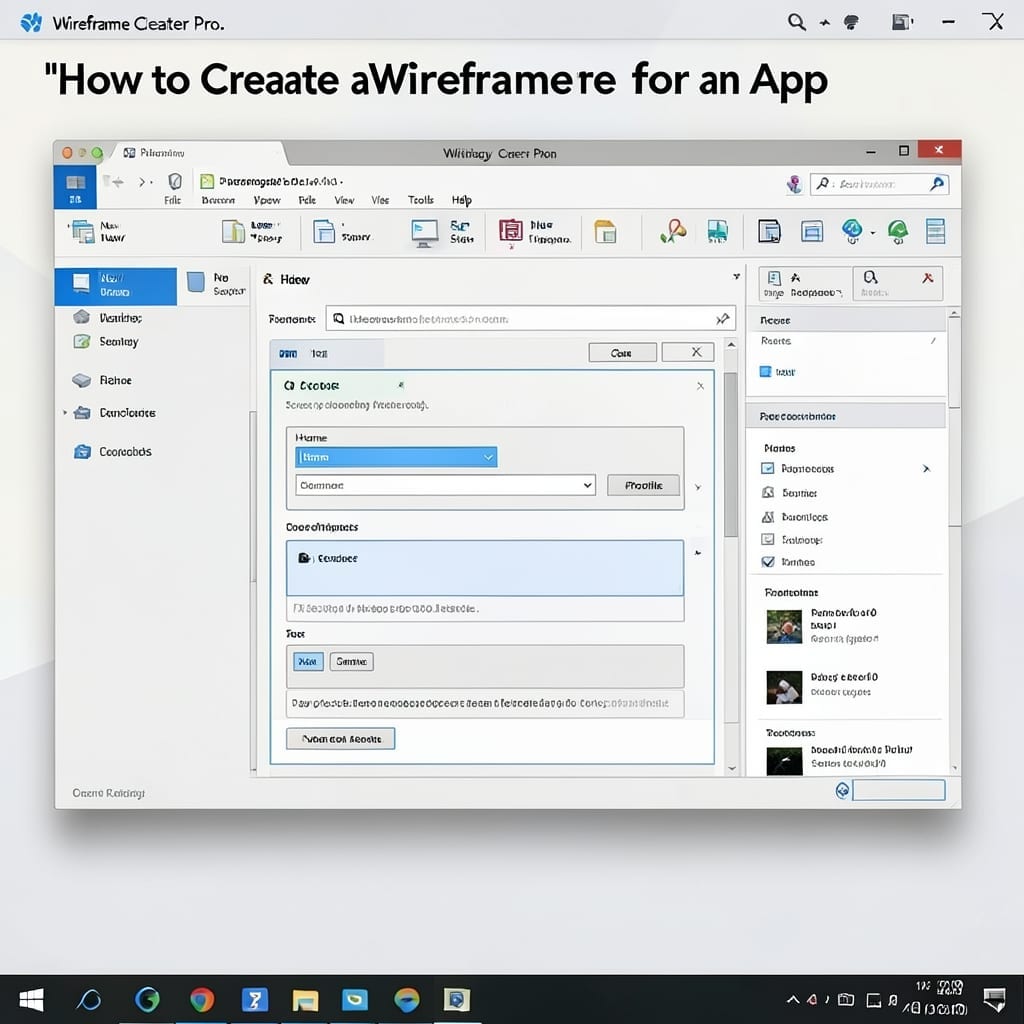Screen dimensions: 1024x1024
Task: Collapse arrow beside the Coudoee list box
Action: pyautogui.click(x=698, y=553)
